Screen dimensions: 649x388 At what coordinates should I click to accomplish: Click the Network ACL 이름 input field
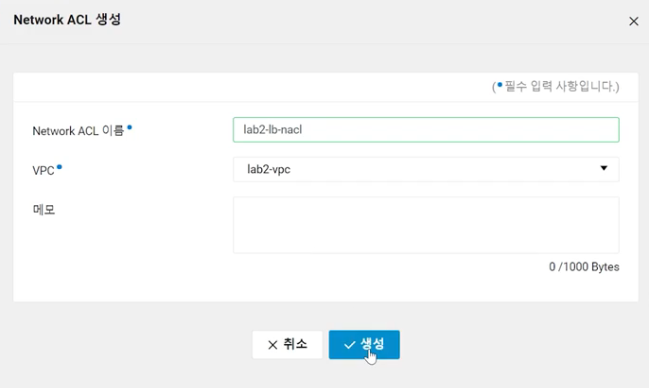click(x=426, y=130)
